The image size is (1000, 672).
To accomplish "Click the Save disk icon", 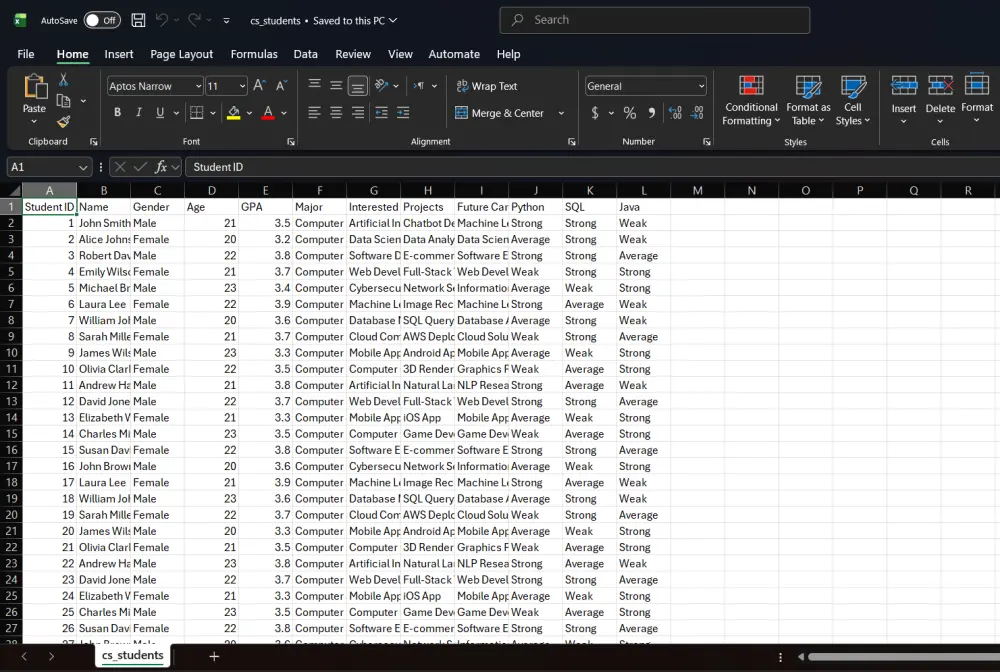I will coord(138,20).
